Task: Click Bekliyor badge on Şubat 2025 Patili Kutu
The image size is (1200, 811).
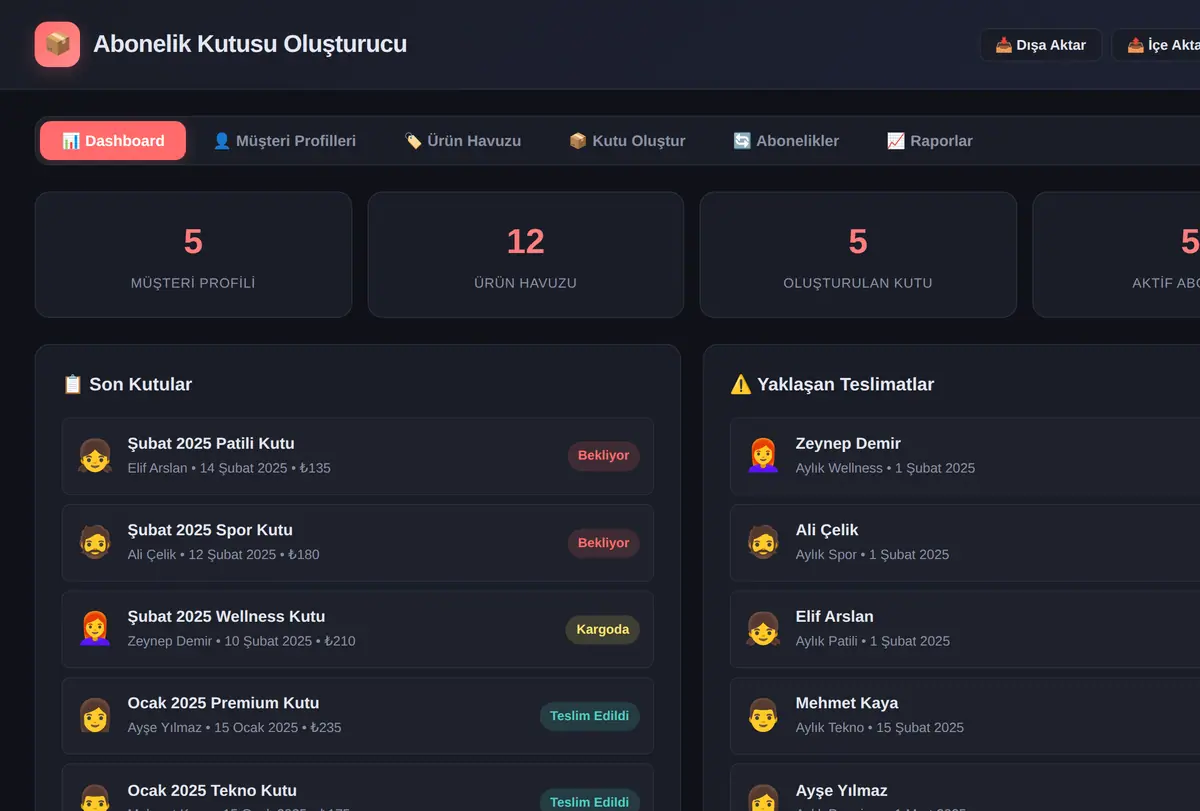Action: coord(604,456)
